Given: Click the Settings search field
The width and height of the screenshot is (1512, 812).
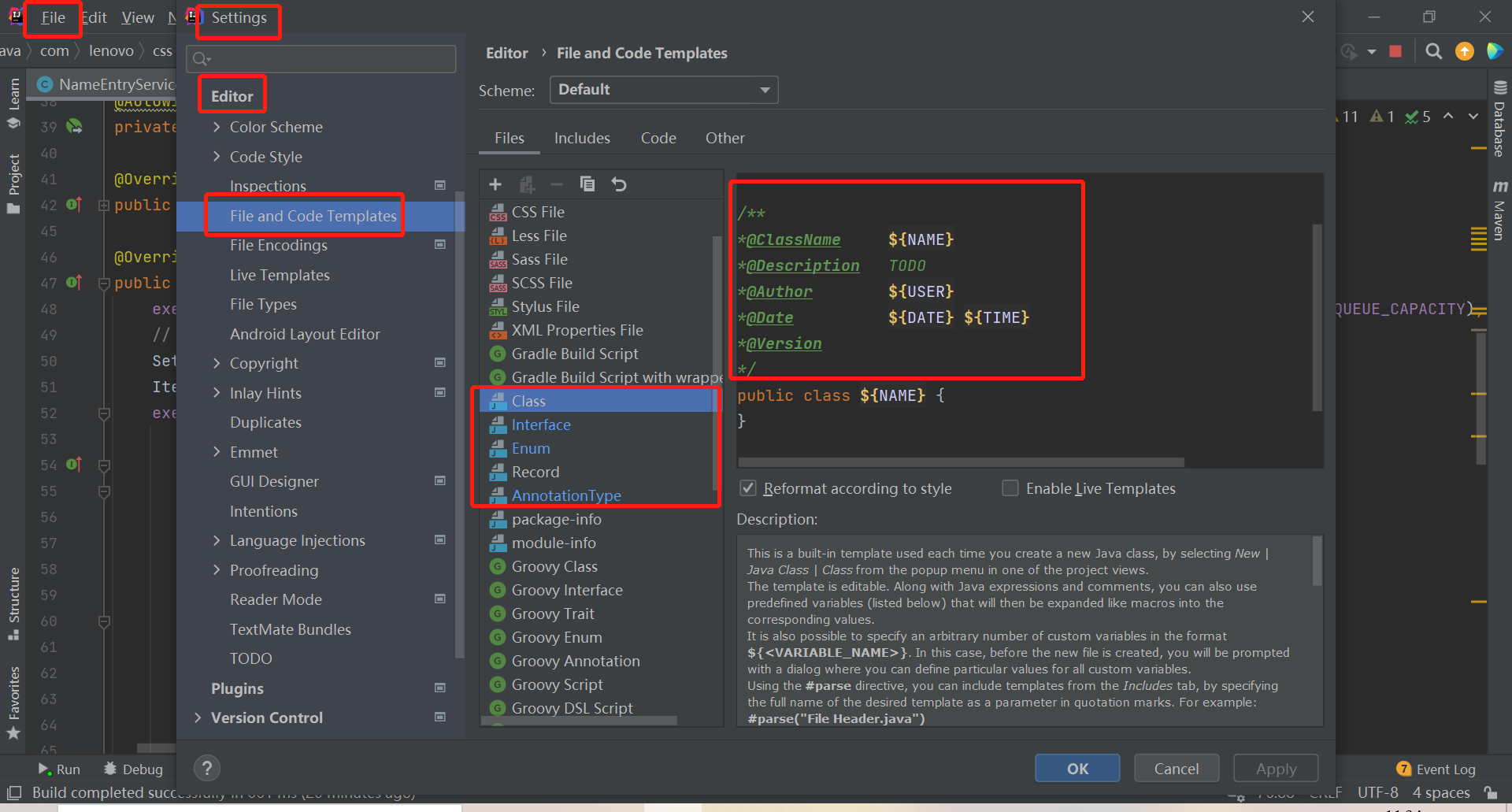Looking at the screenshot, I should click(321, 58).
